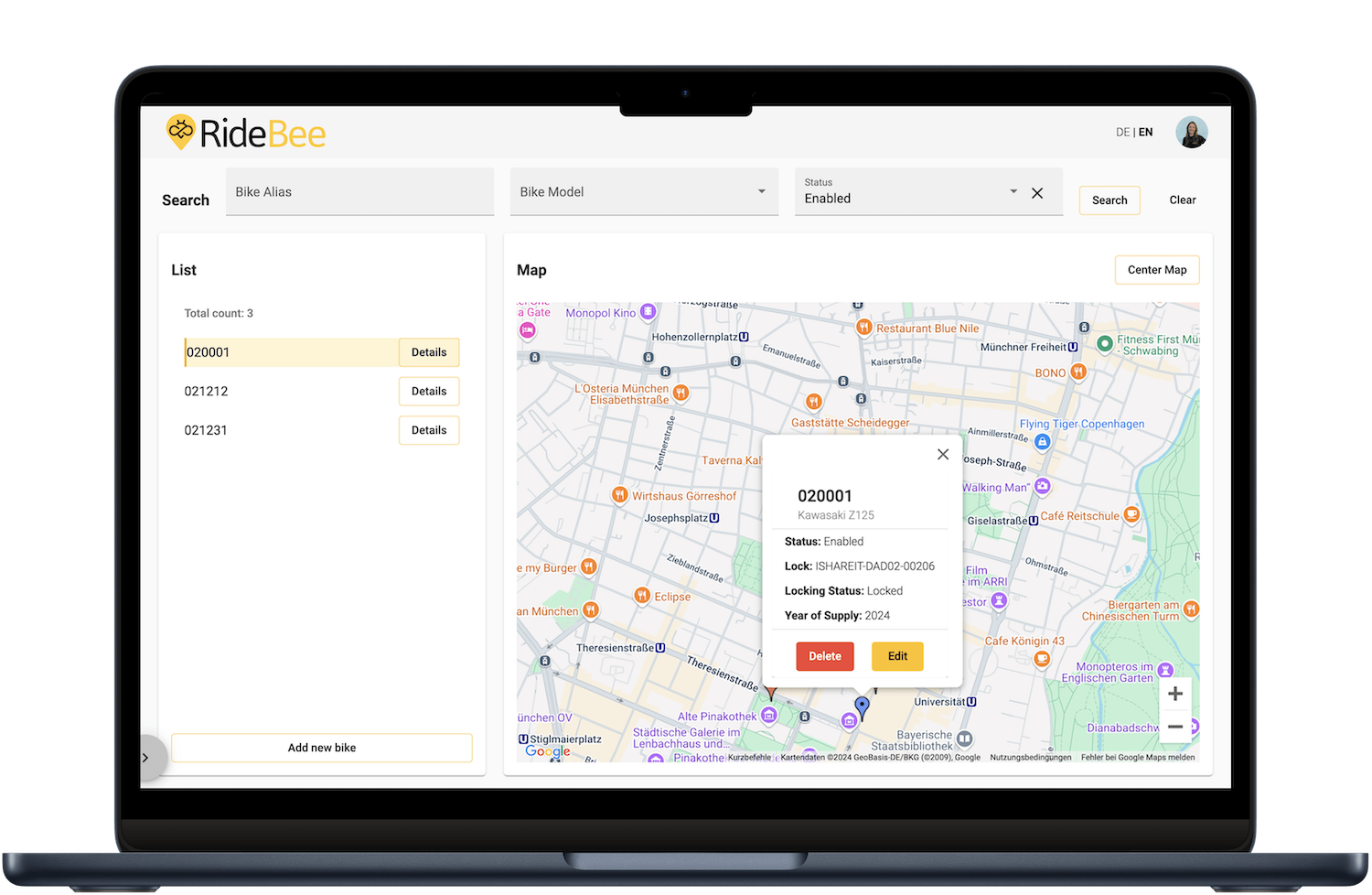1372x895 pixels.
Task: Click the Bike Alias search field
Action: coord(359,192)
